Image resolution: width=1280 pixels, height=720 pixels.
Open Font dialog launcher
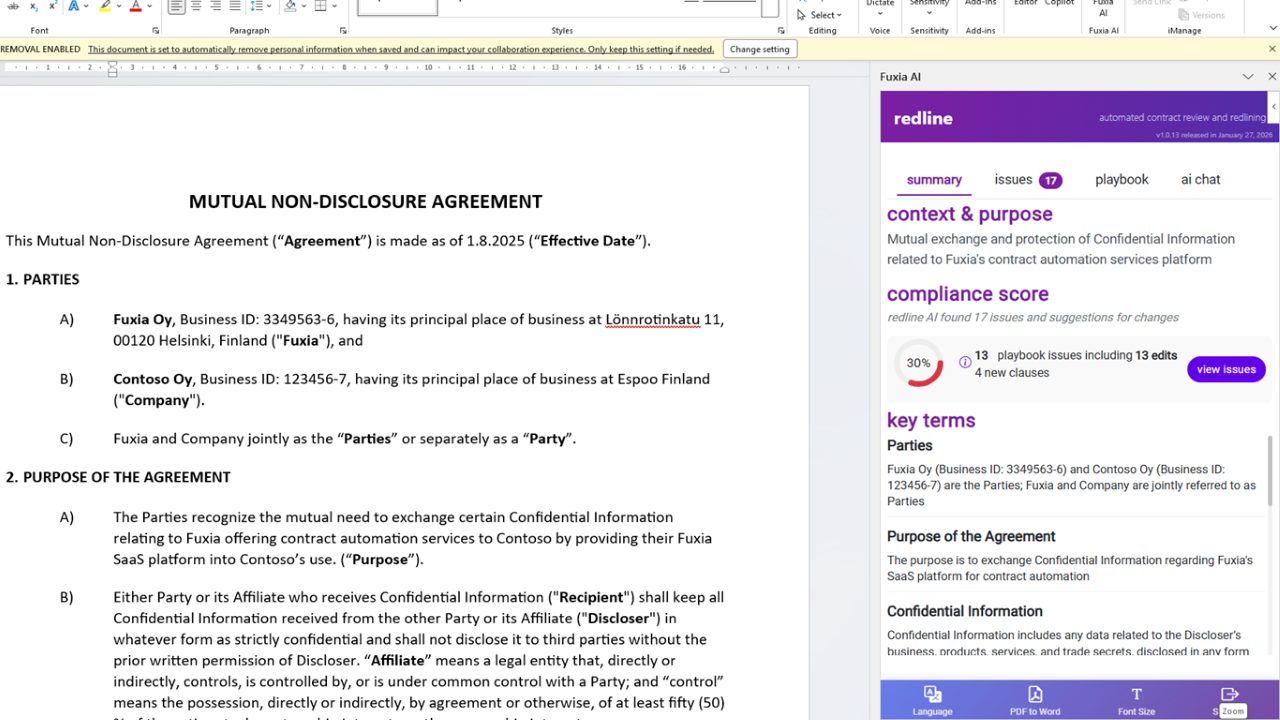coord(156,31)
